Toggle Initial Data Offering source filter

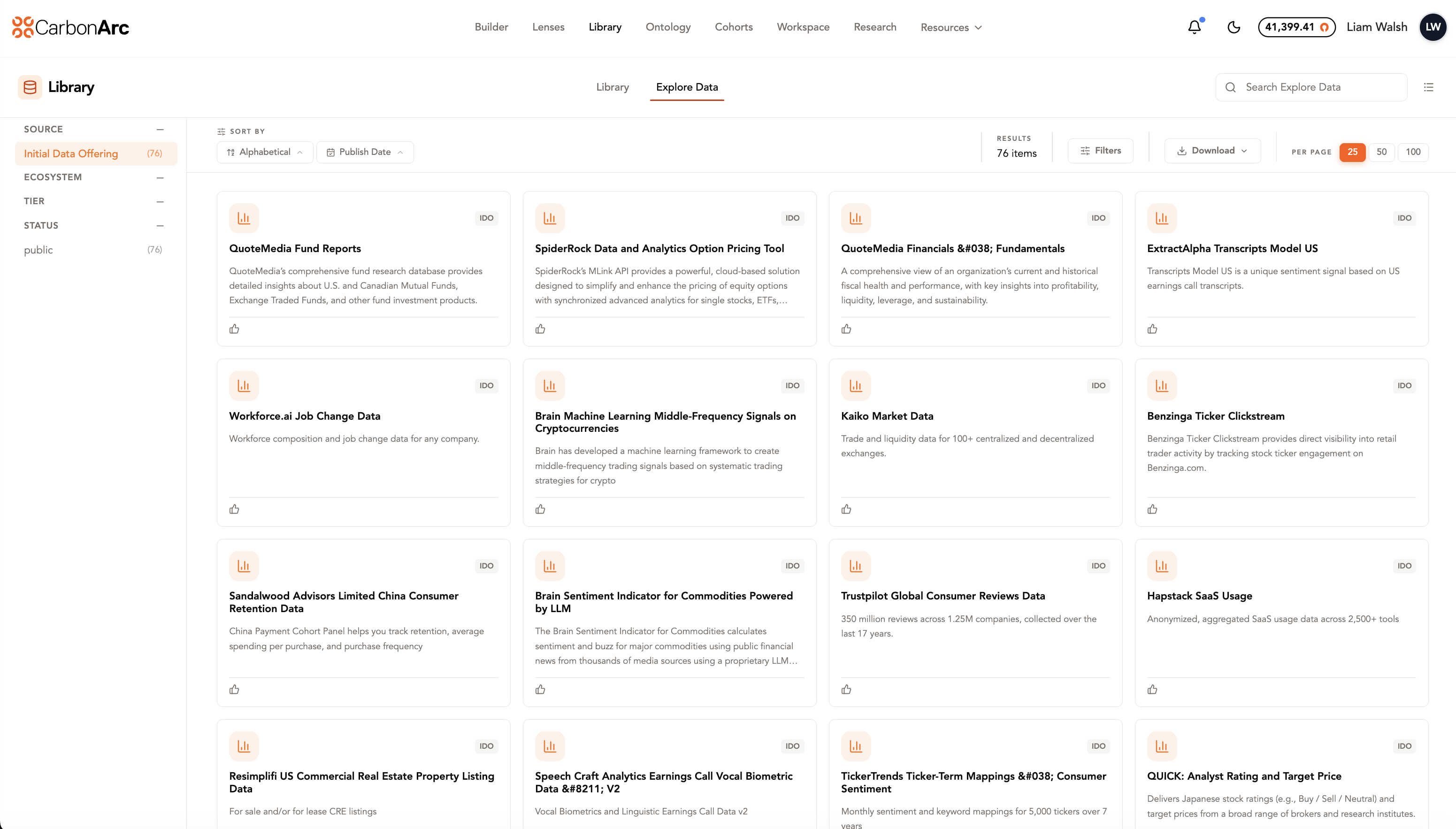tap(96, 154)
